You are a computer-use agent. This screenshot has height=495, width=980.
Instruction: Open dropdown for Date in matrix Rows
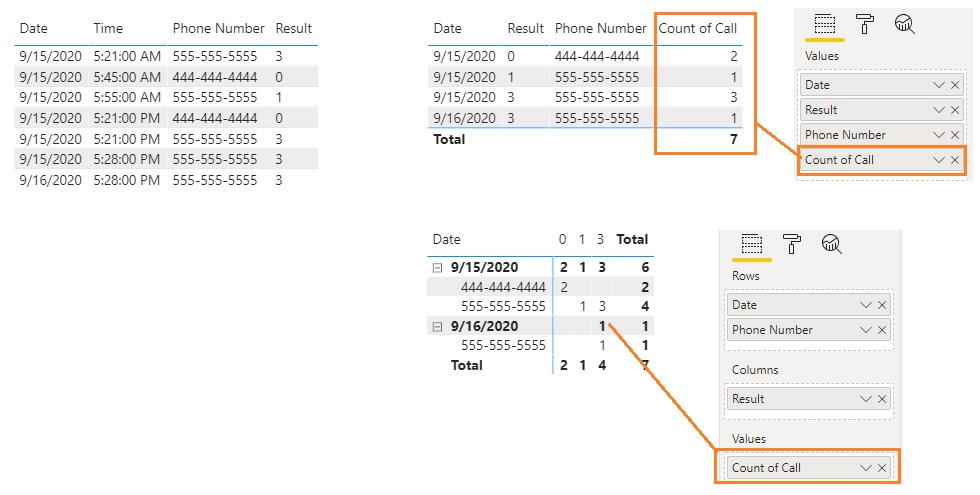coord(866,305)
